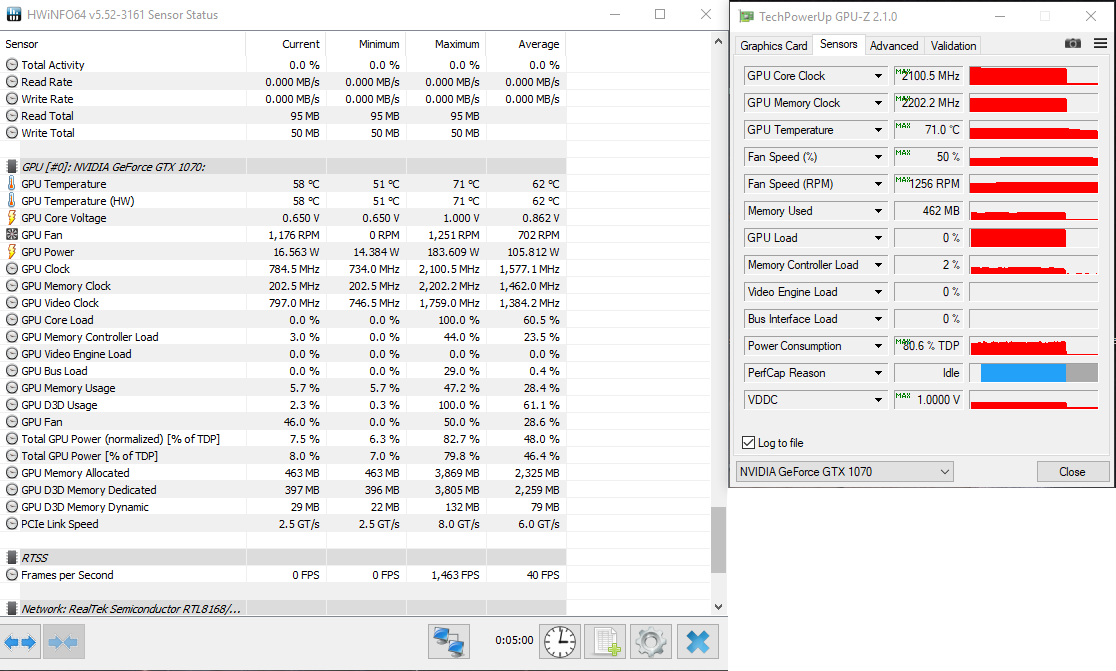Click the HWiNFO scrollbar down arrow
The height and width of the screenshot is (671, 1116).
click(718, 607)
